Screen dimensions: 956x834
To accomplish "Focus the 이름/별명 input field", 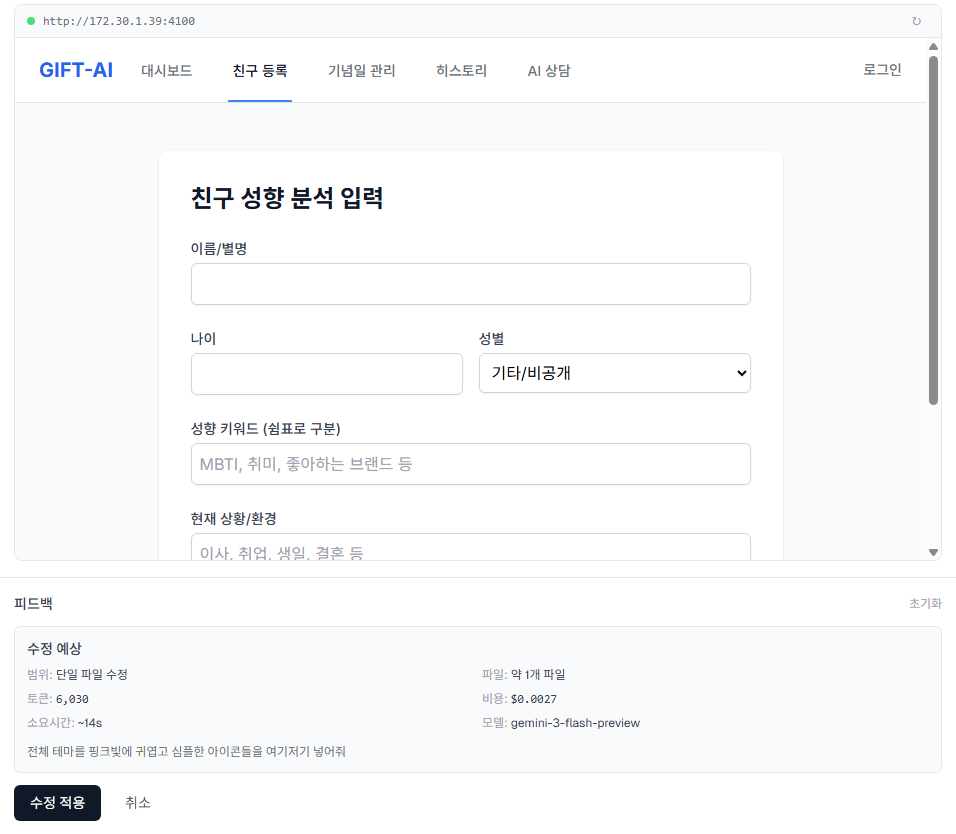I will [470, 284].
